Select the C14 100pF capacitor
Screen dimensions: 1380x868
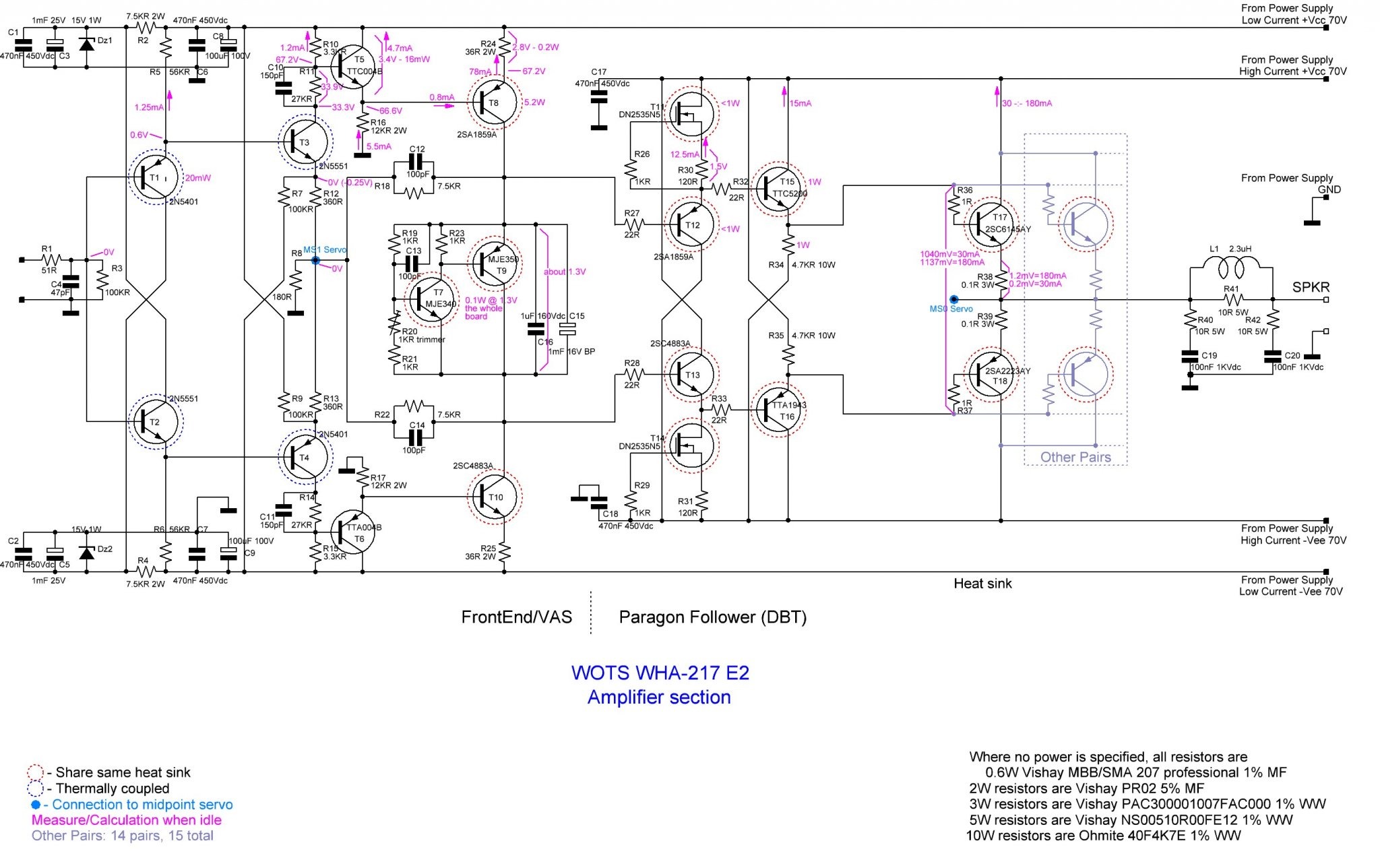(414, 437)
